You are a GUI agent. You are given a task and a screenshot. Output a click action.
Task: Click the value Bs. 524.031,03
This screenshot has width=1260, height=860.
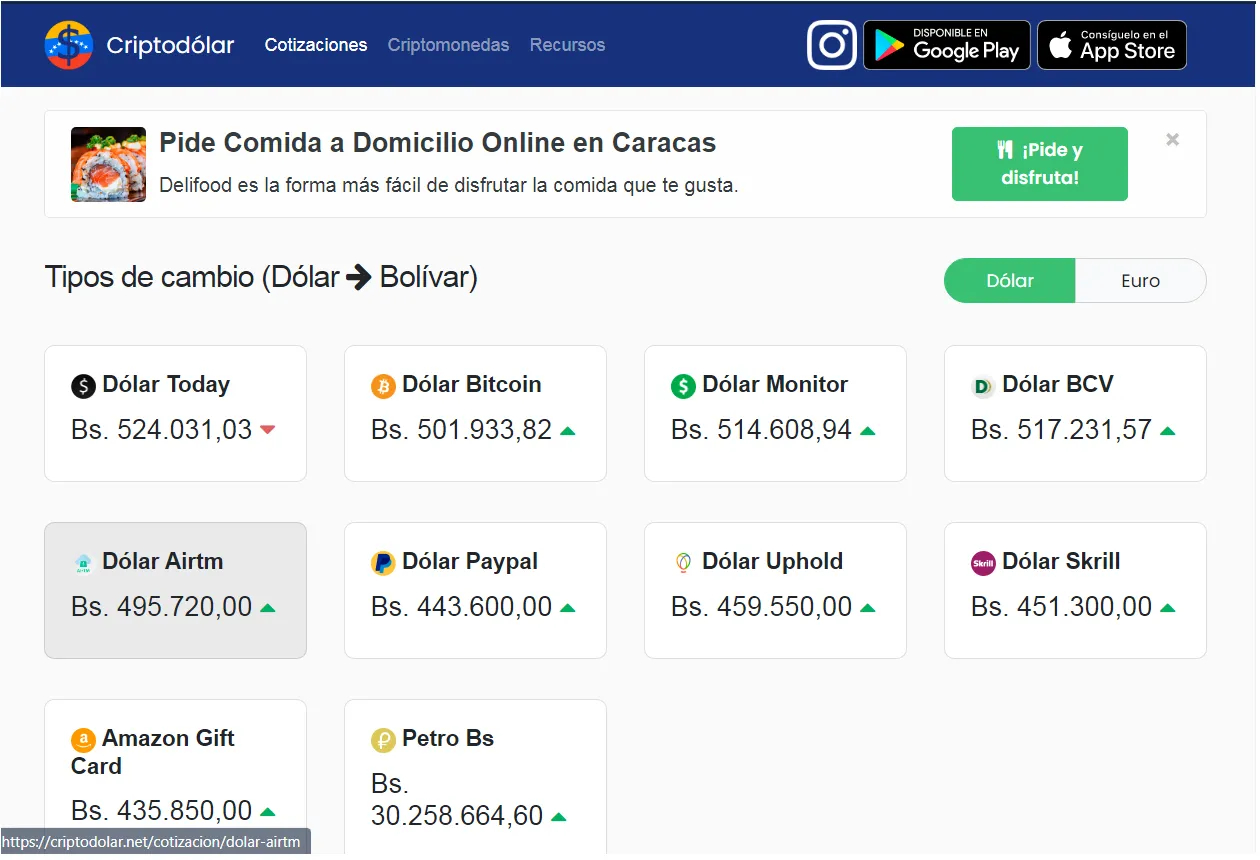(162, 430)
